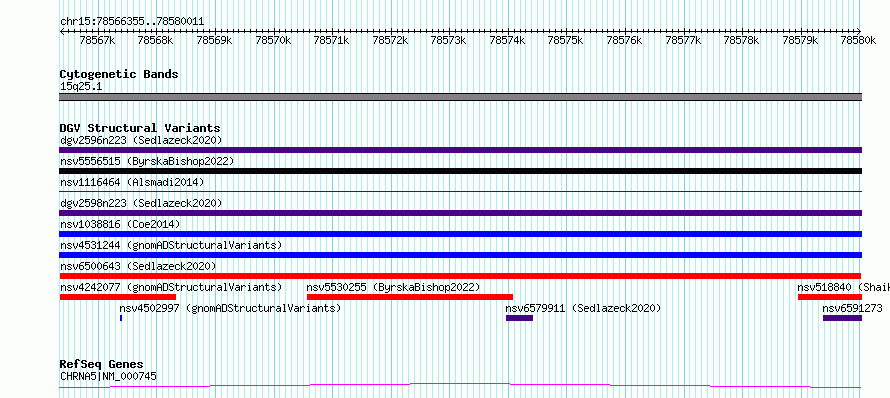Click the 78574k ruler tick label

507,40
